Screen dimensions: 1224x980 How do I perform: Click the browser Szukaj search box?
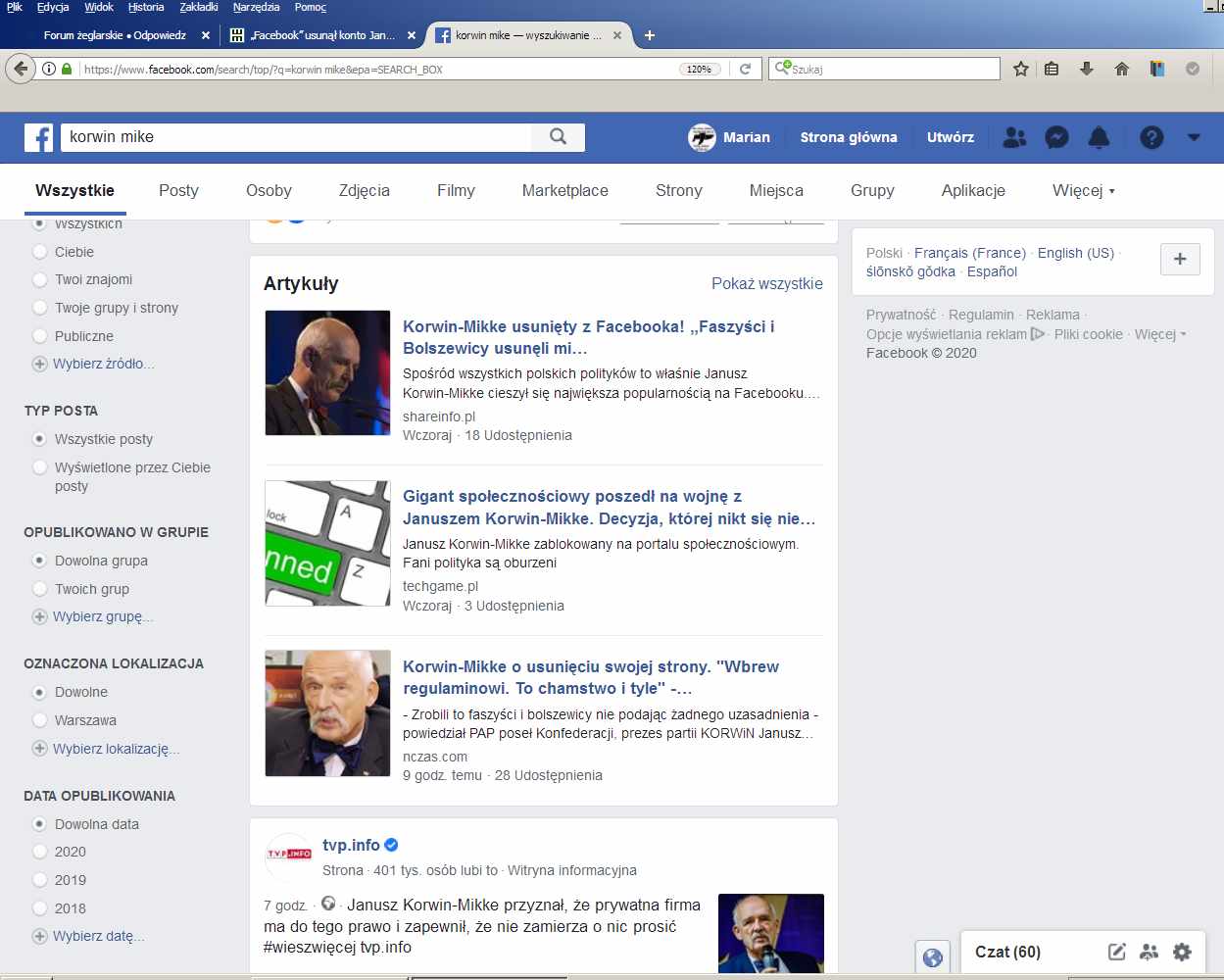(883, 69)
